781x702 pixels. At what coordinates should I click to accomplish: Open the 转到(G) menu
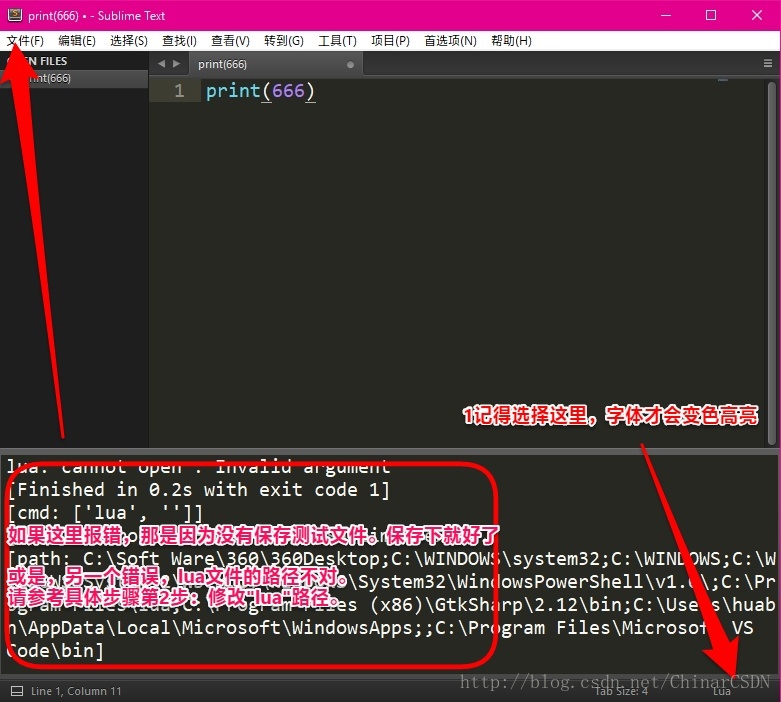(x=284, y=41)
